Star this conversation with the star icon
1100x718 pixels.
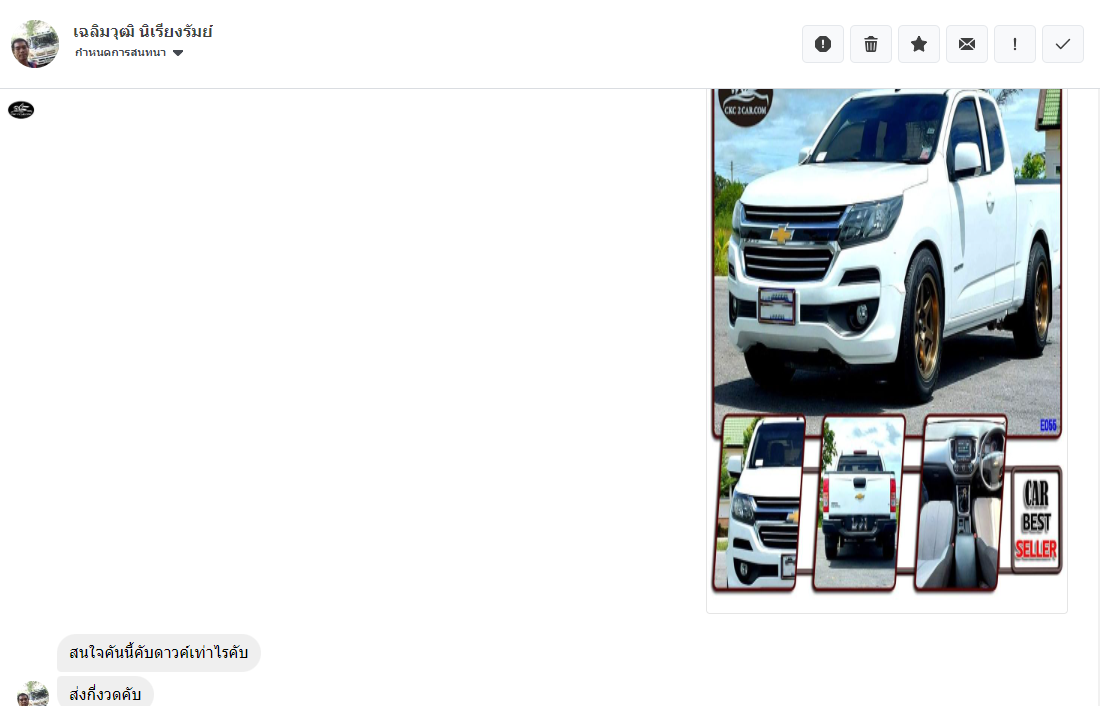[x=918, y=44]
